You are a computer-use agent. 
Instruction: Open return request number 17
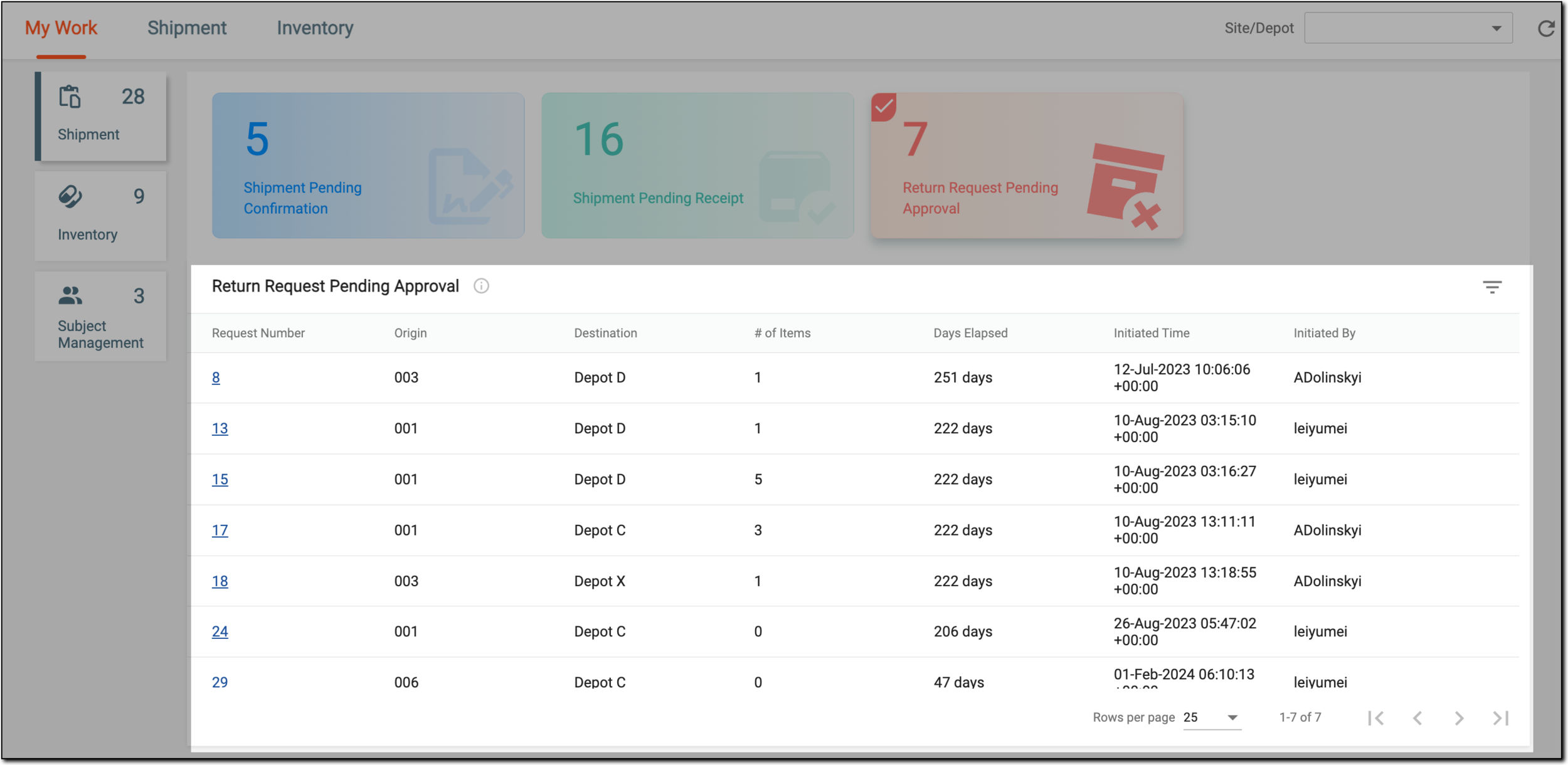click(x=220, y=530)
